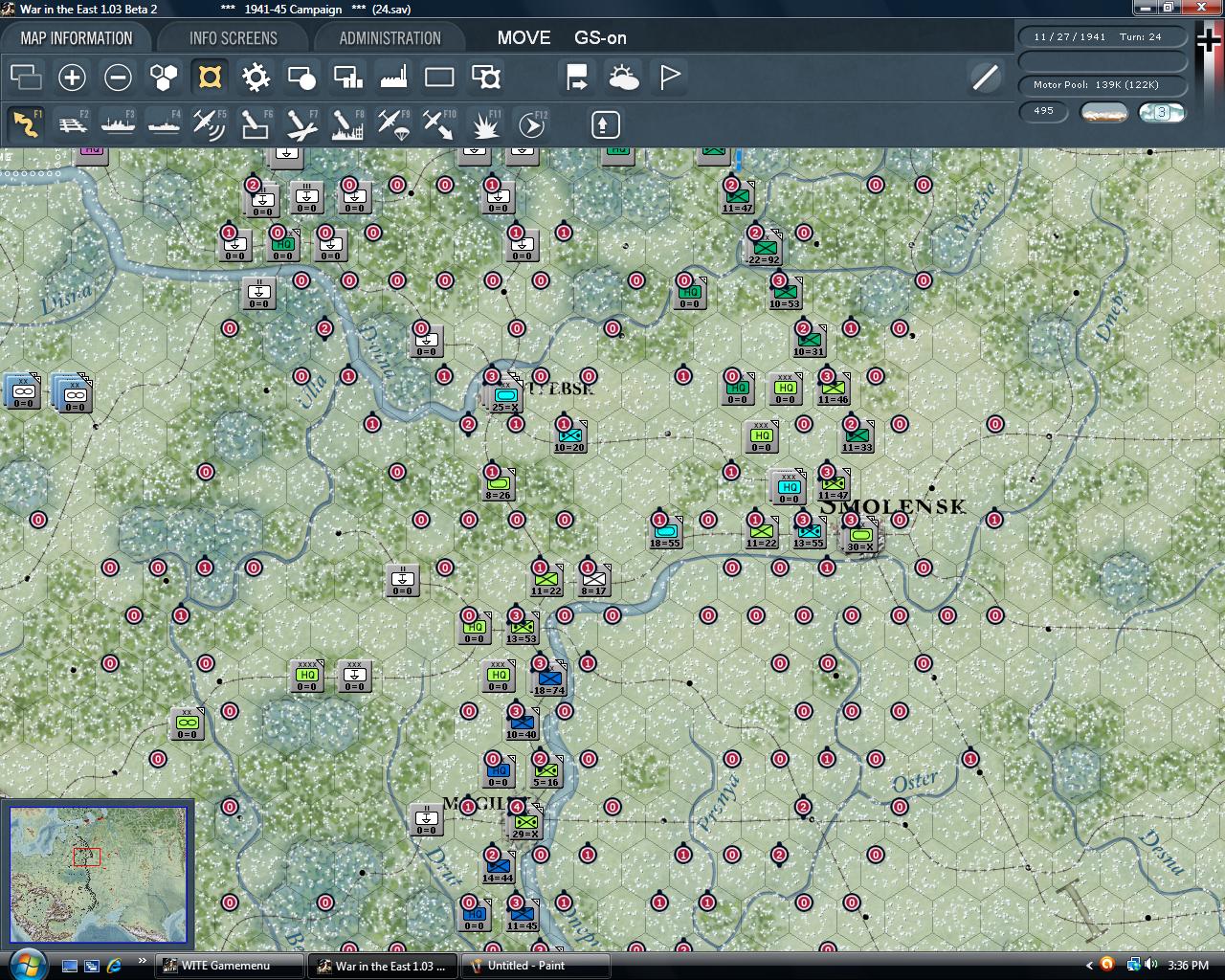
Task: Select the 8=26 green unit counter
Action: point(498,485)
